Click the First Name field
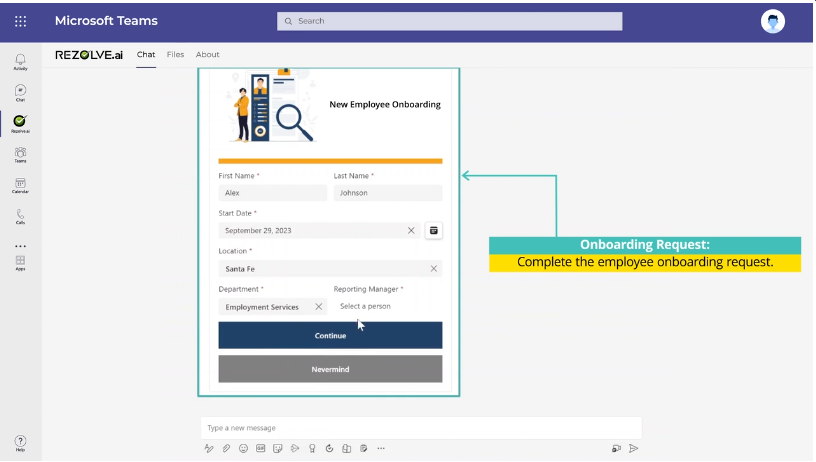The height and width of the screenshot is (462, 816). (273, 192)
